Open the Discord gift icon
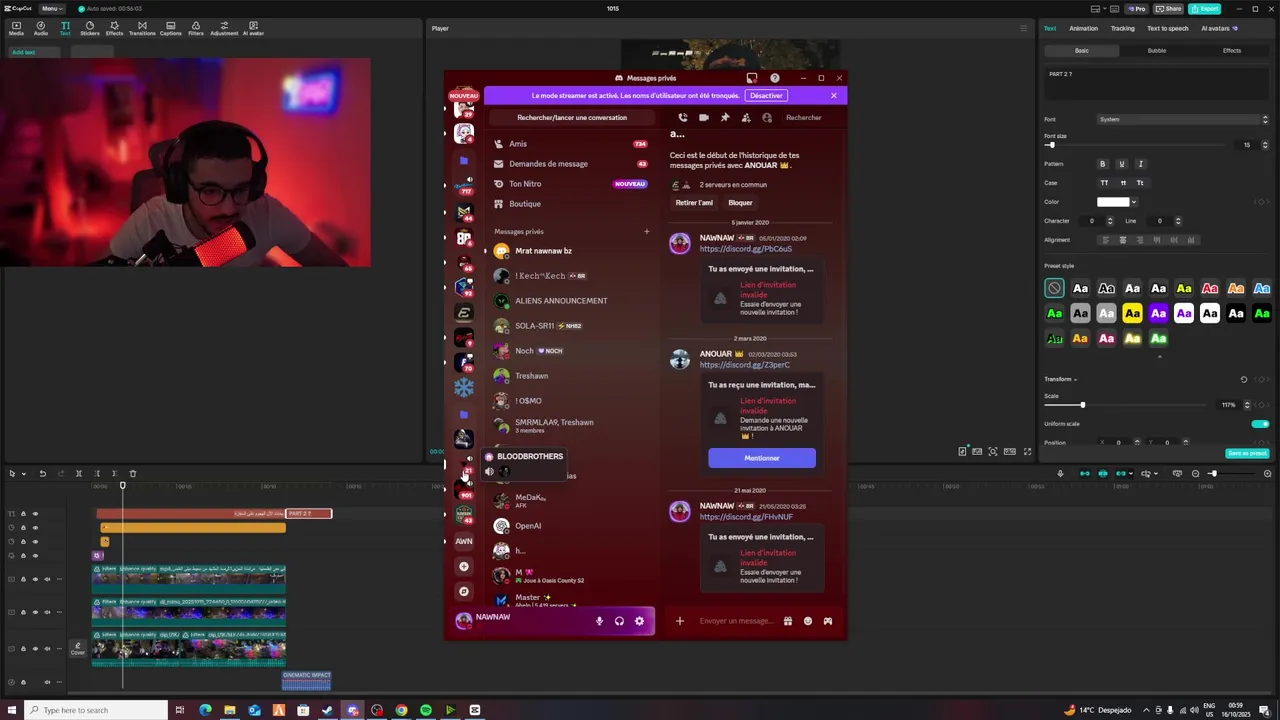1280x720 pixels. coord(788,621)
